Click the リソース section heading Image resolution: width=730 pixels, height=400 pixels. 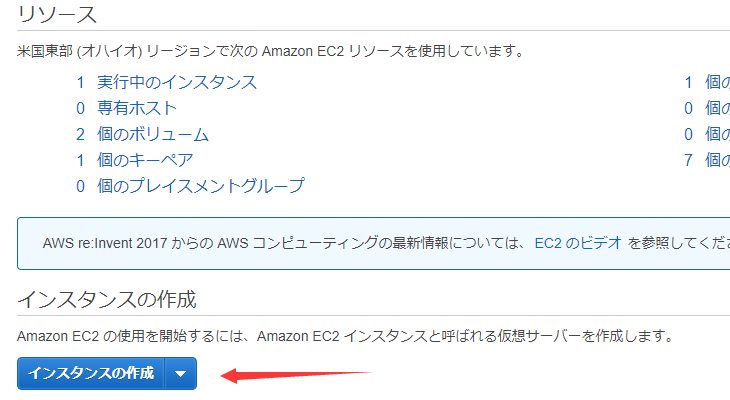tap(57, 15)
